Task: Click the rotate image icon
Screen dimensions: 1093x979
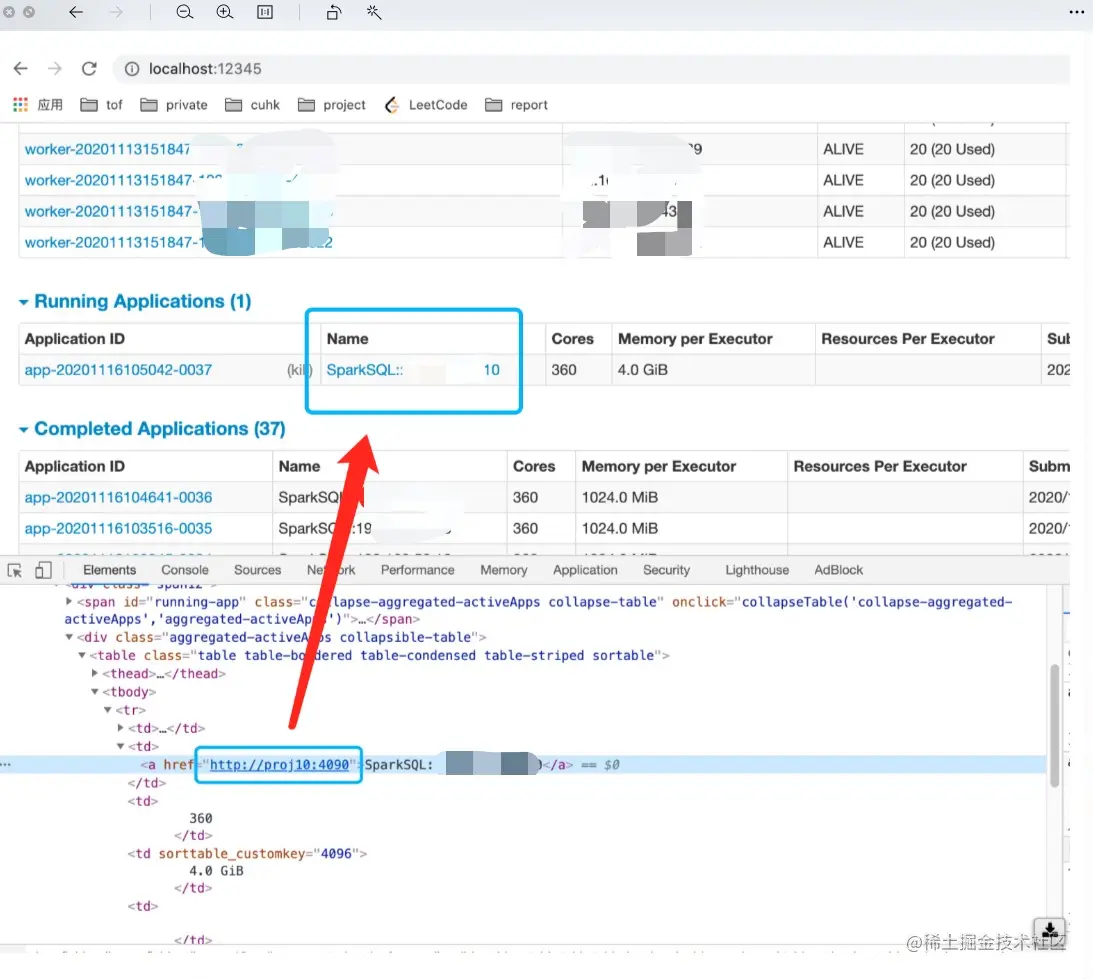Action: 334,12
